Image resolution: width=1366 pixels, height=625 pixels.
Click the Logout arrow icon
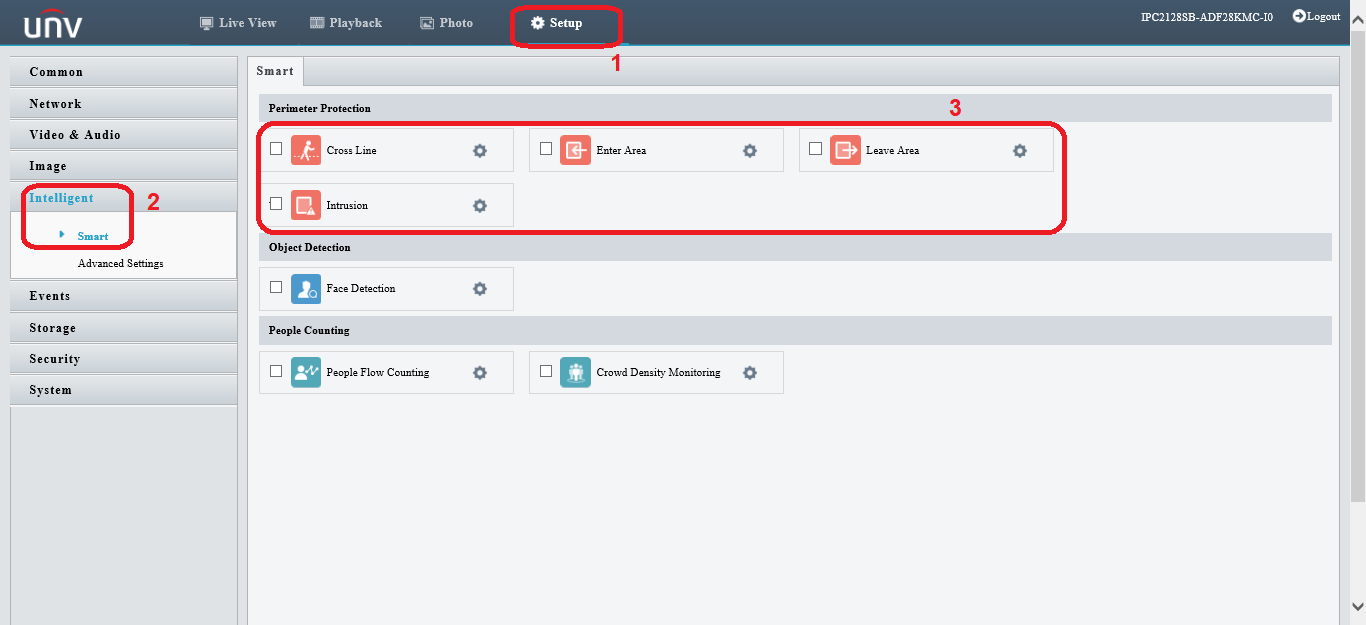(1299, 16)
